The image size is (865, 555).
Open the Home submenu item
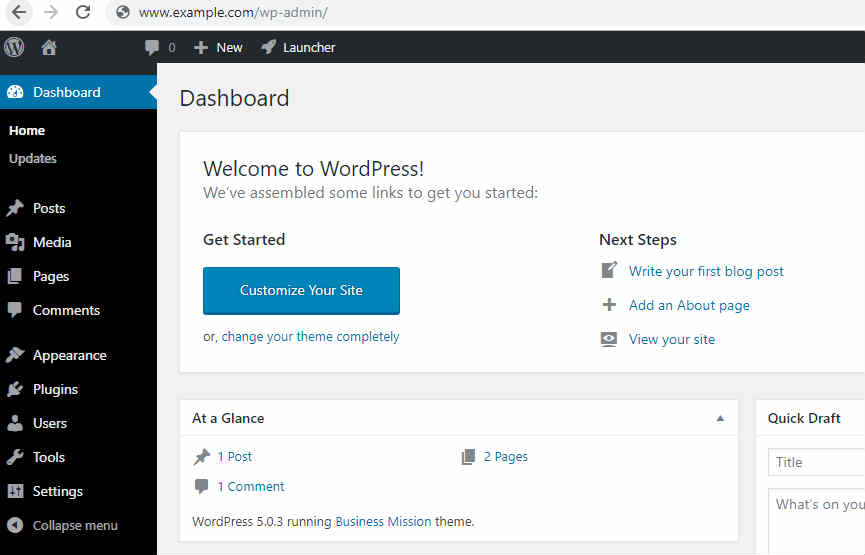point(27,131)
